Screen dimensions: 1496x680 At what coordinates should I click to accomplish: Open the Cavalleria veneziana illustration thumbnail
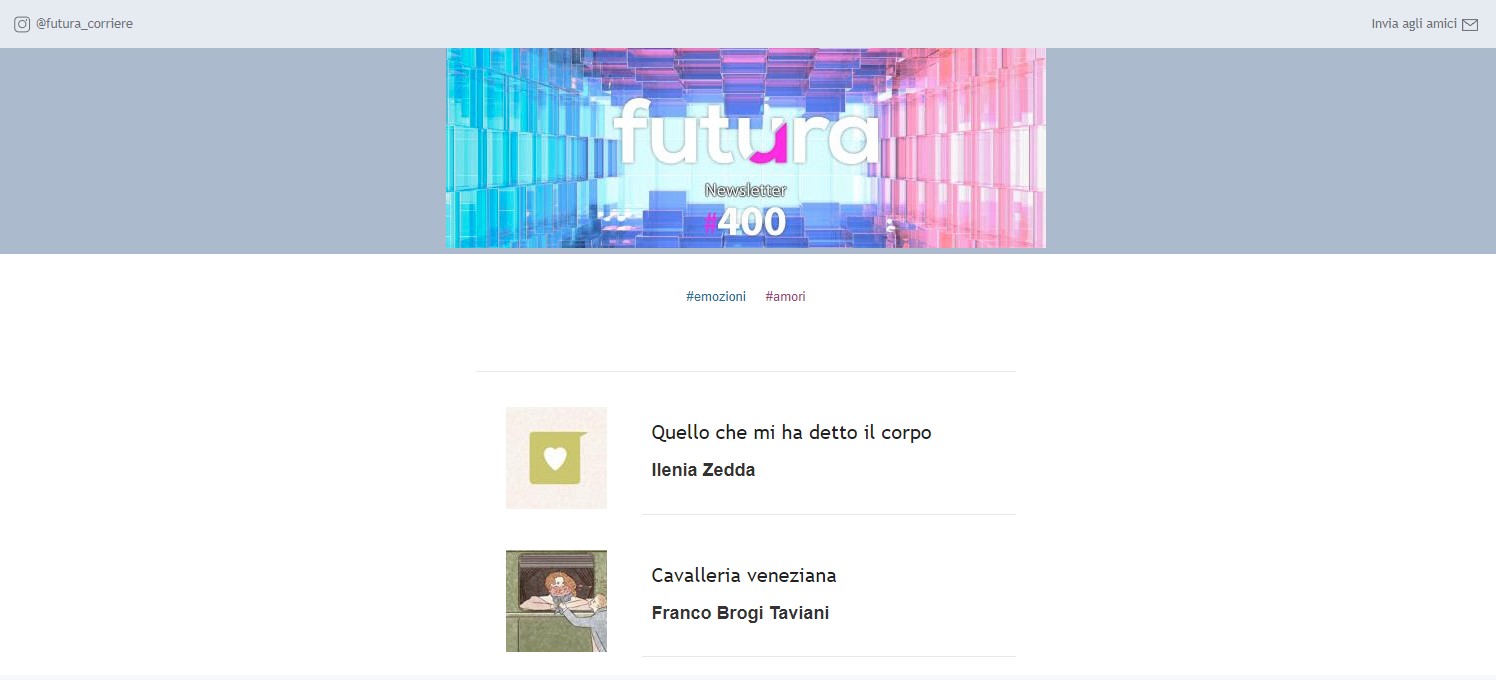click(556, 601)
